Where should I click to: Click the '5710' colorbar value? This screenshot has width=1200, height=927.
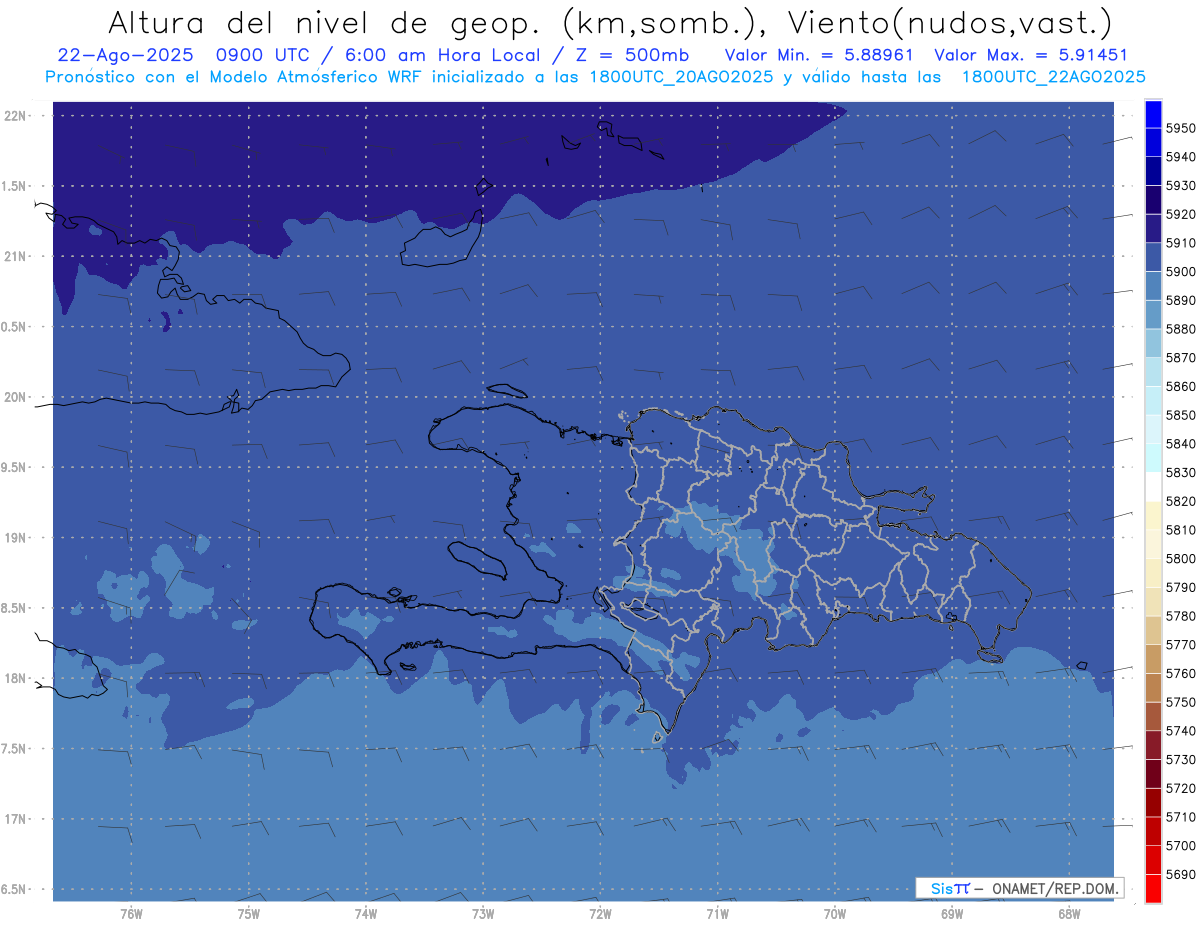[x=1181, y=817]
